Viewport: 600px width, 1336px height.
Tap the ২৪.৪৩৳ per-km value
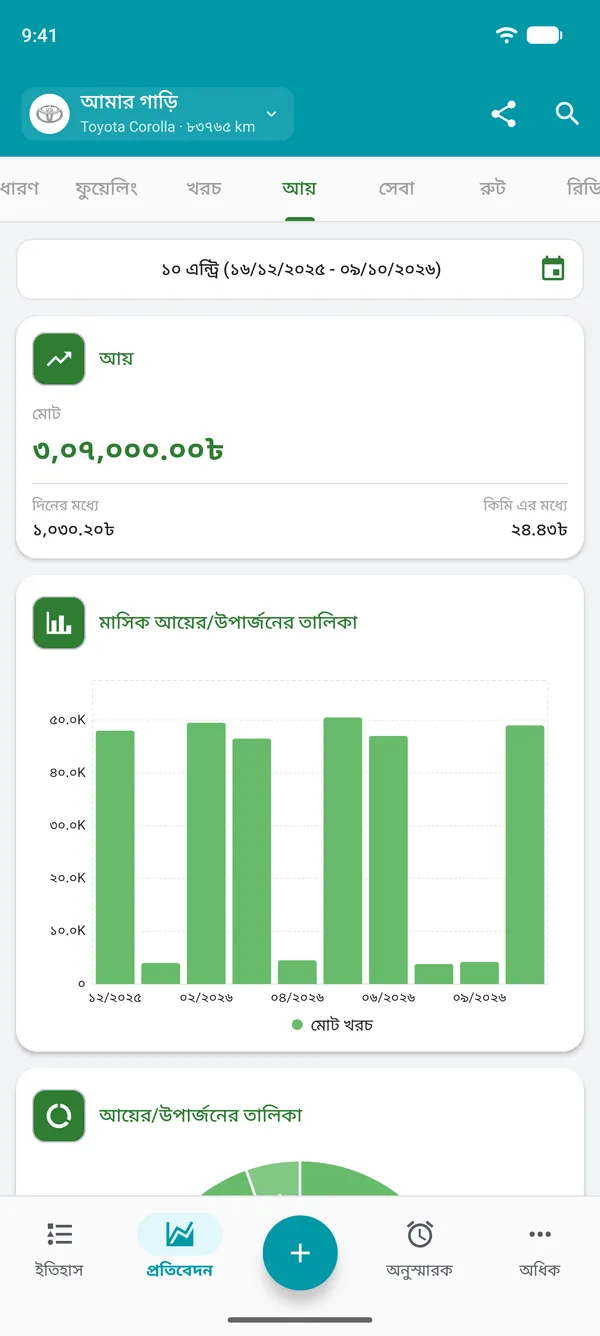tap(538, 529)
